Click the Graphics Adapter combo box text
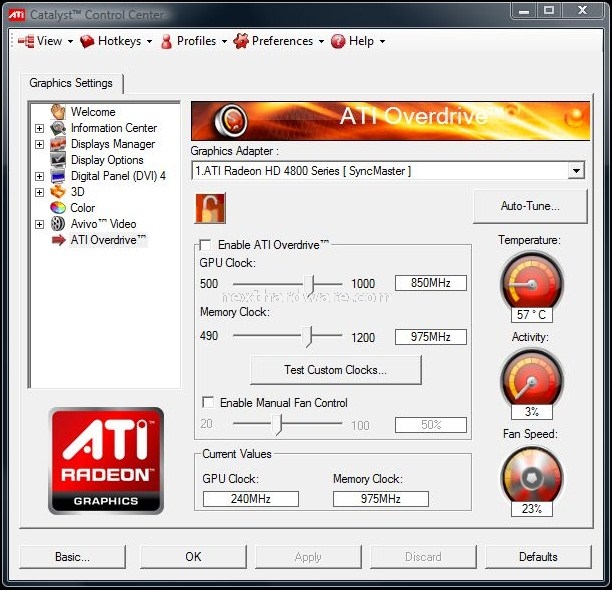This screenshot has height=590, width=612. [x=303, y=171]
